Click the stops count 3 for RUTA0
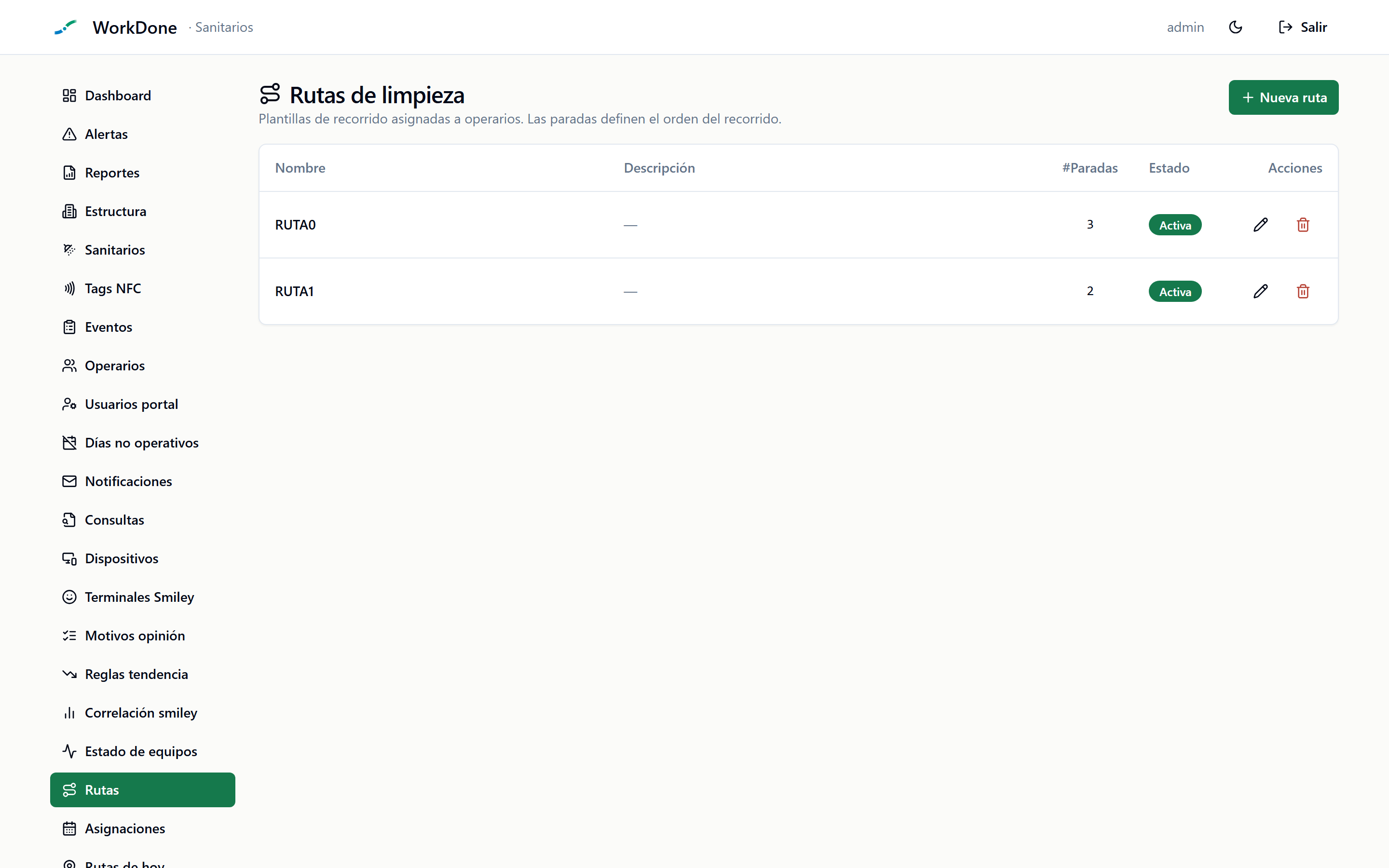This screenshot has height=868, width=1389. tap(1089, 224)
